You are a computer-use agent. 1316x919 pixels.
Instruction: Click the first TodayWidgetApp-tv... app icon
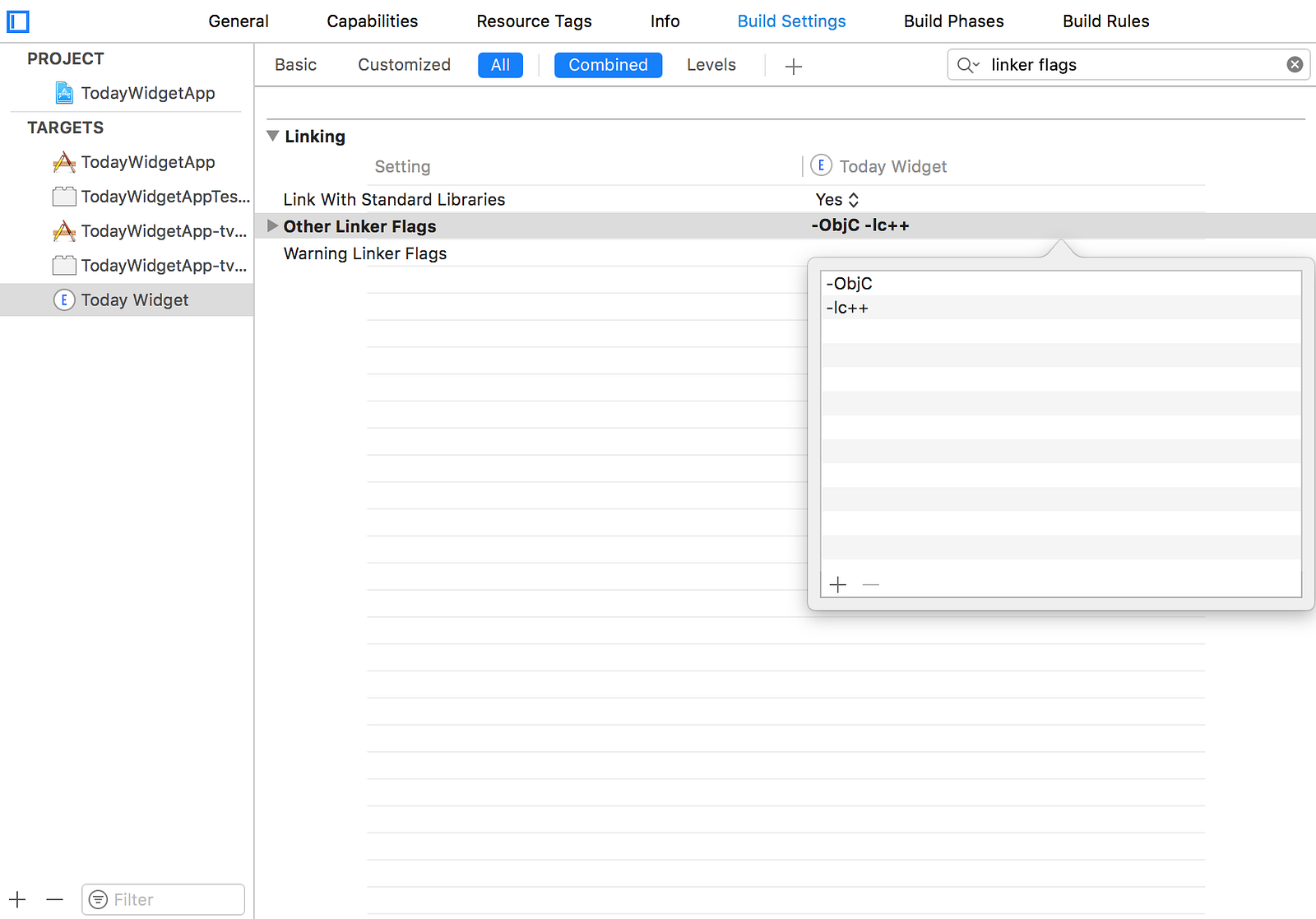click(x=64, y=231)
